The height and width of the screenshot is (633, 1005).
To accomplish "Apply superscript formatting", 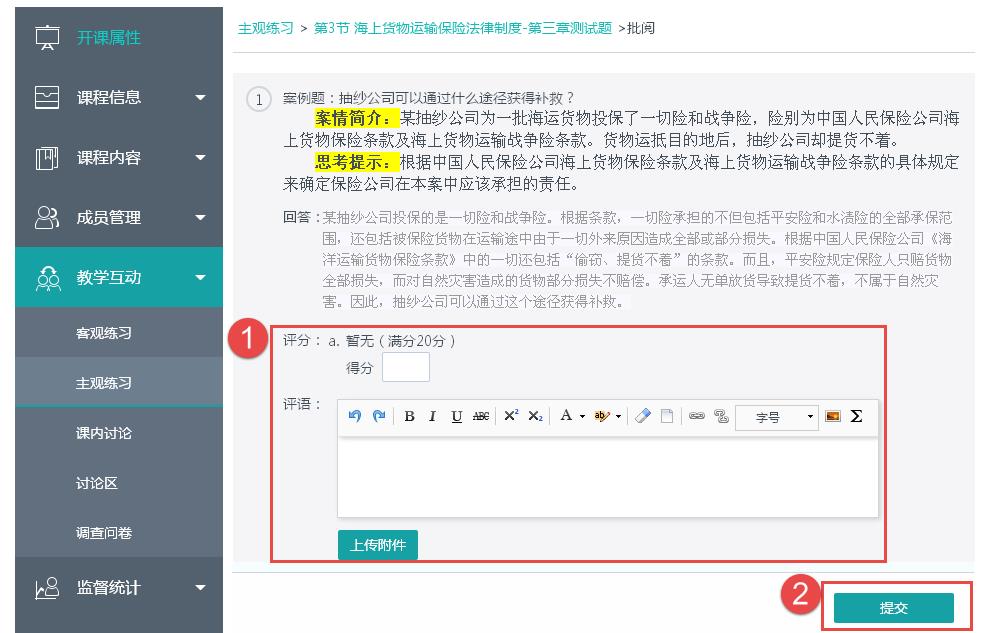I will (511, 416).
